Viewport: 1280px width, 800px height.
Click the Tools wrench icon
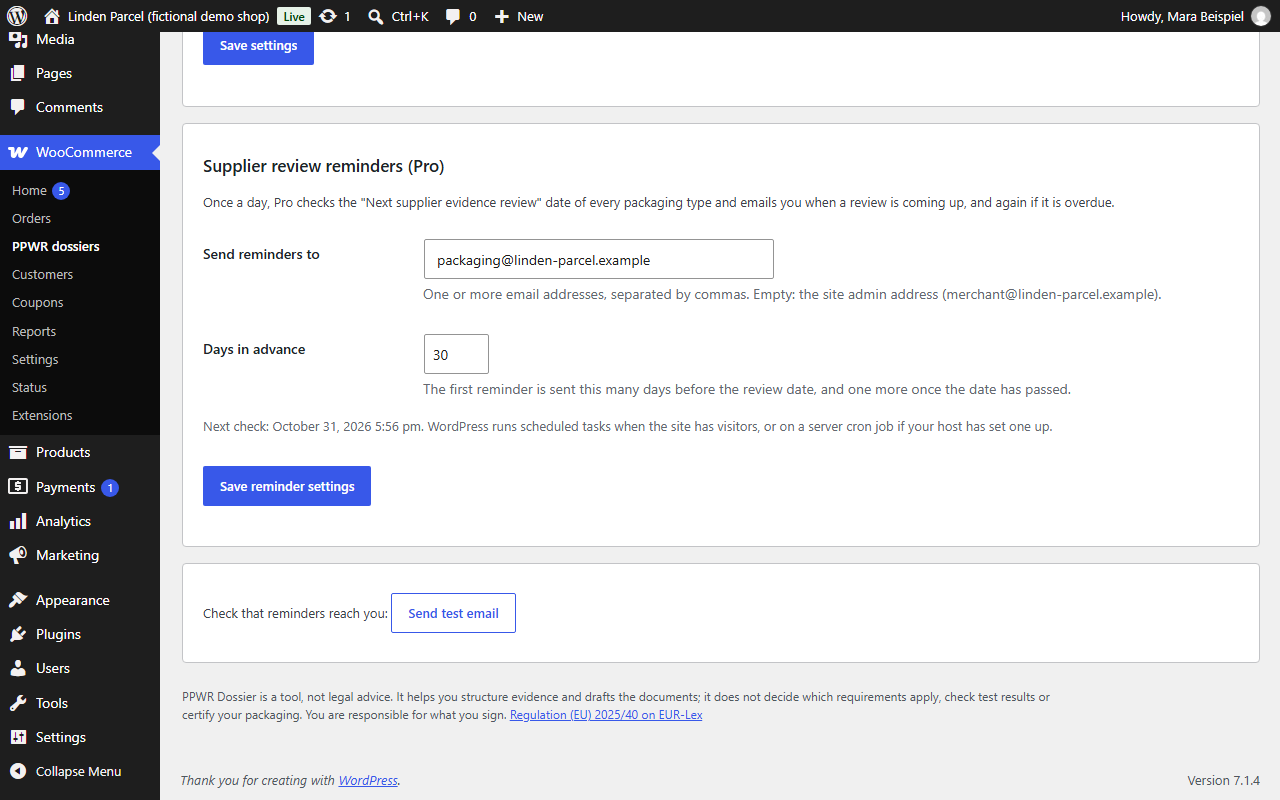[x=18, y=703]
